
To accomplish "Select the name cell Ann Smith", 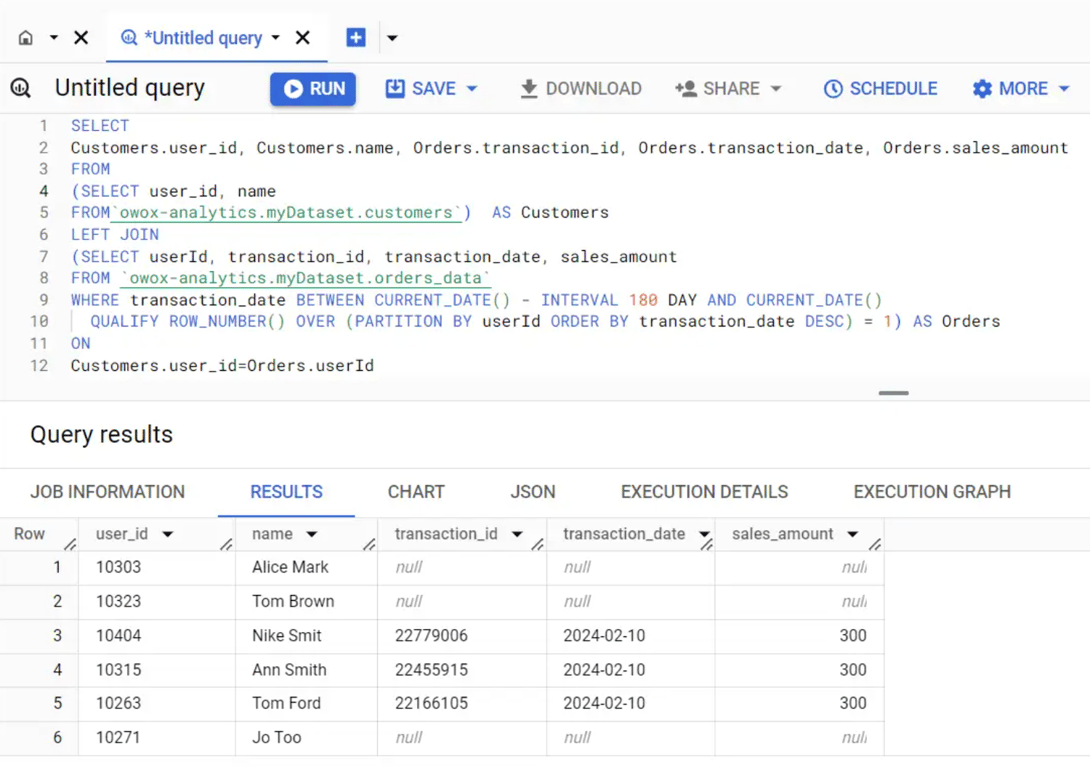I will coord(307,670).
